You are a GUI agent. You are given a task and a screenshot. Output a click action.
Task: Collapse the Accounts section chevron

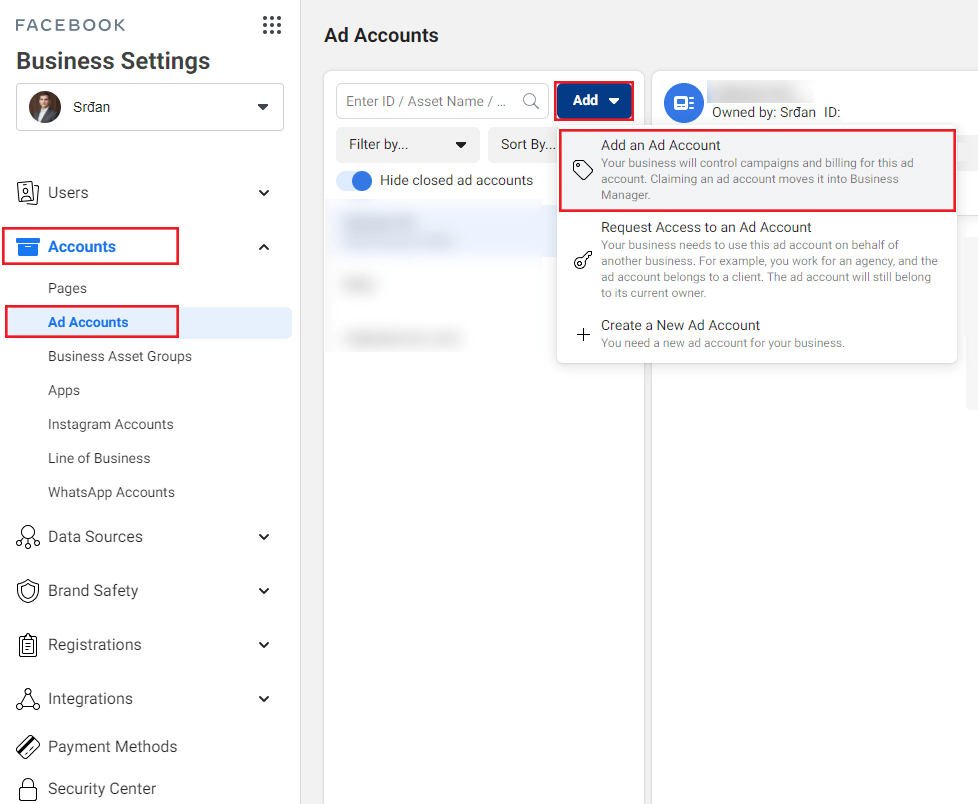tap(264, 247)
